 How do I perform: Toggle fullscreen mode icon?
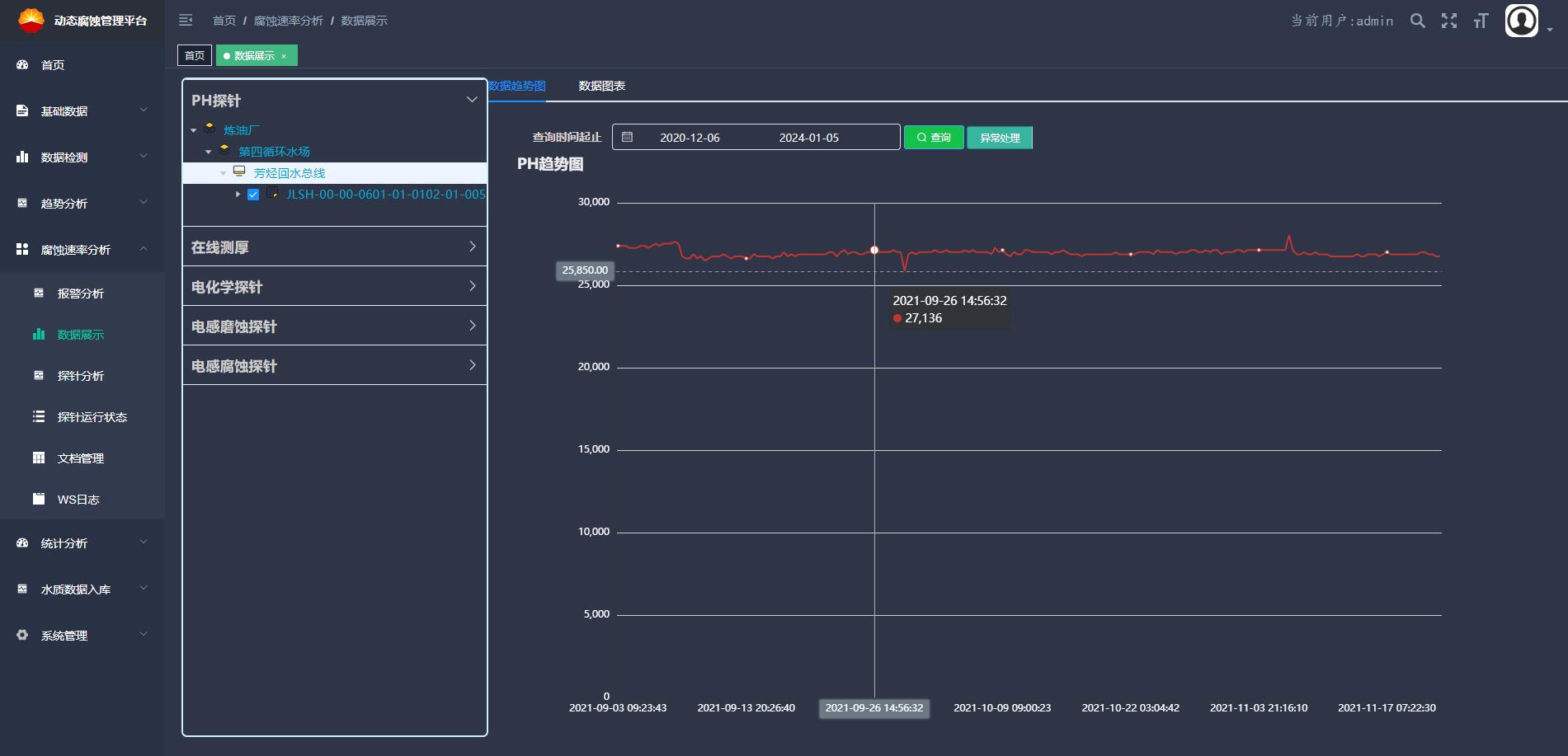pyautogui.click(x=1449, y=21)
